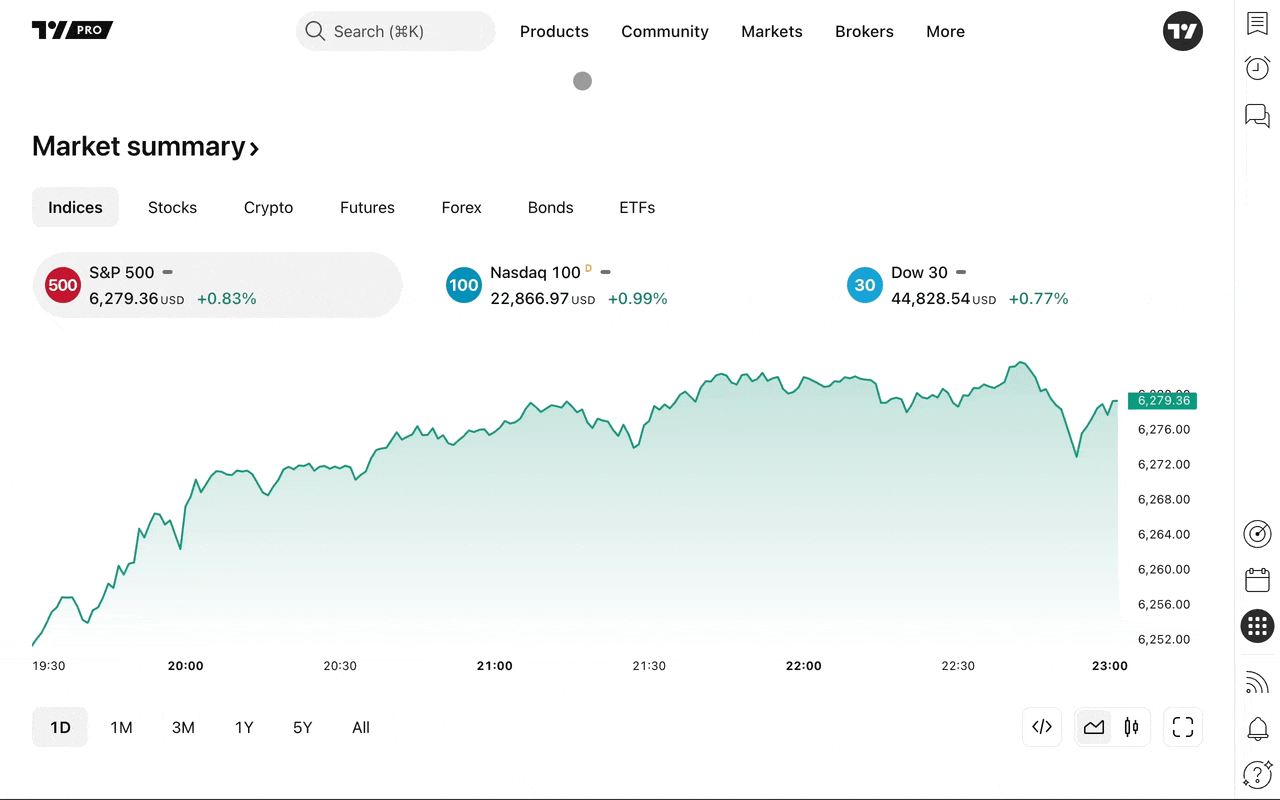Click the TradingView logo in the top left

pyautogui.click(x=72, y=29)
